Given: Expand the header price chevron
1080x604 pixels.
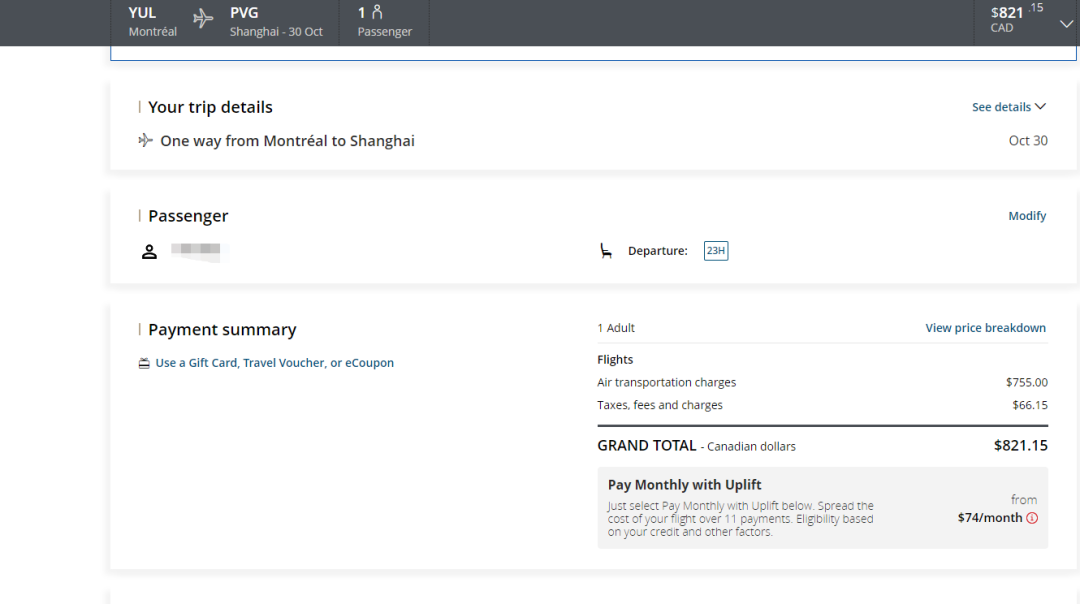Looking at the screenshot, I should pos(1066,23).
